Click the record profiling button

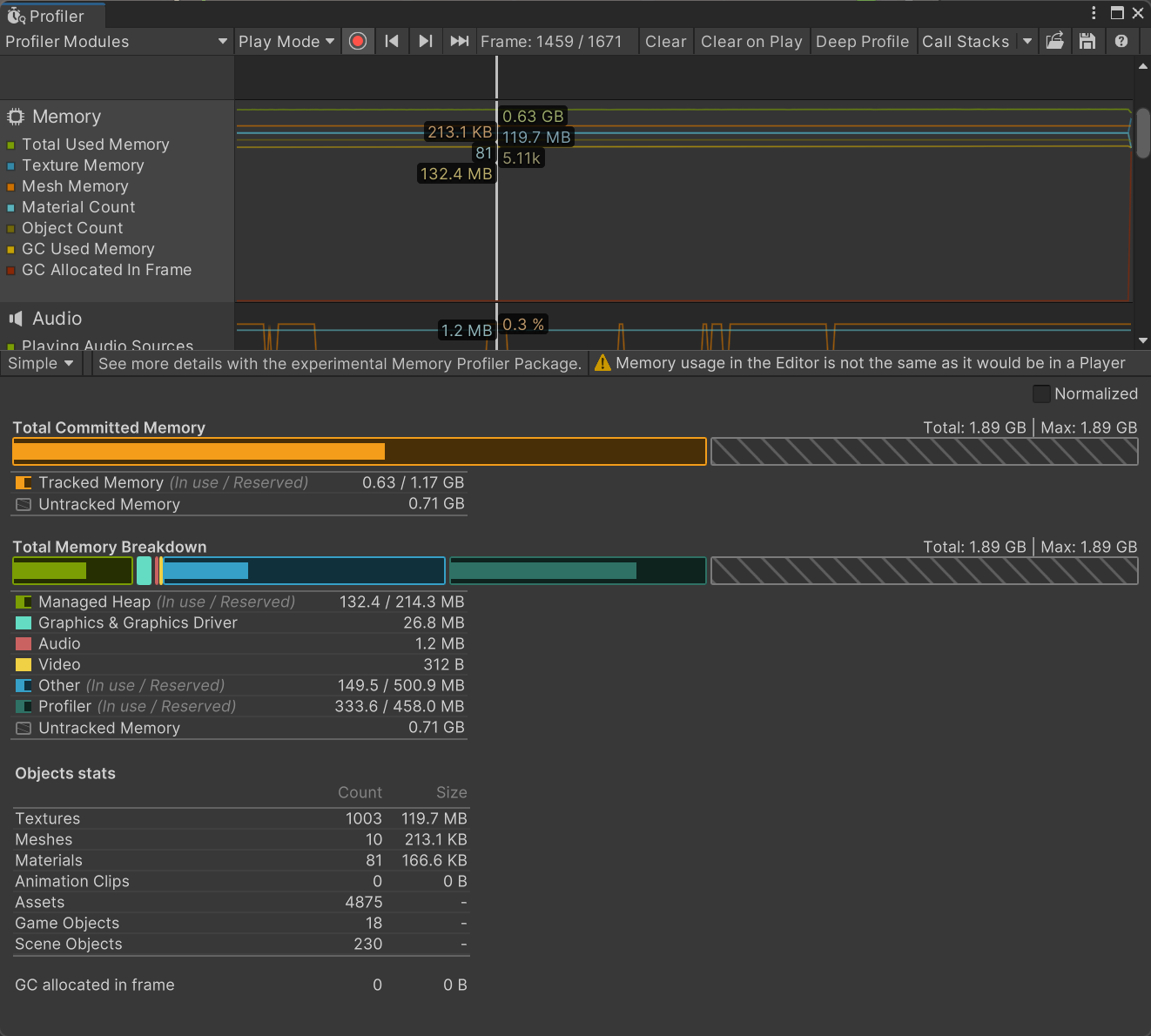point(358,41)
